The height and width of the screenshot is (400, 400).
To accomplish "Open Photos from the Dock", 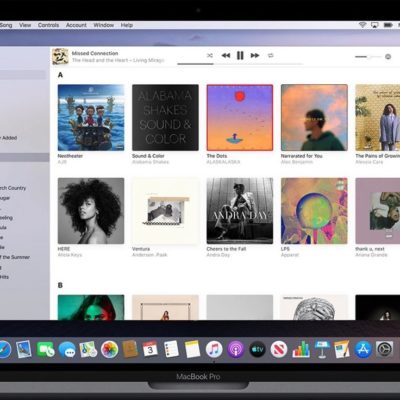I will [109, 350].
